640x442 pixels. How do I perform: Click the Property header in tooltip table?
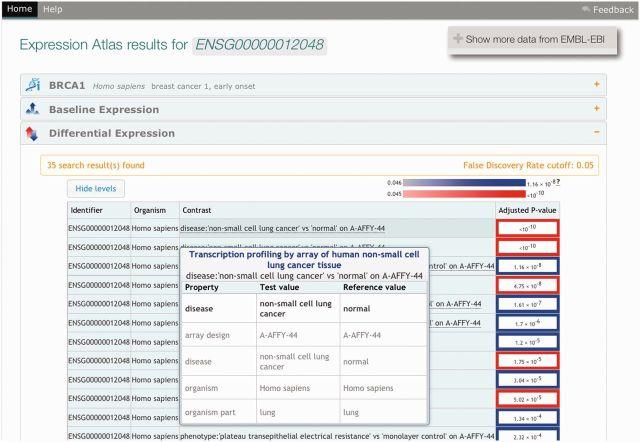tap(202, 287)
